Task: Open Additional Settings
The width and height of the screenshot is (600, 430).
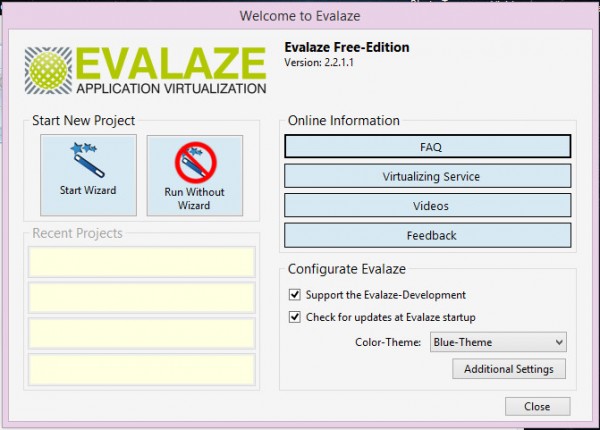Action: coord(509,369)
